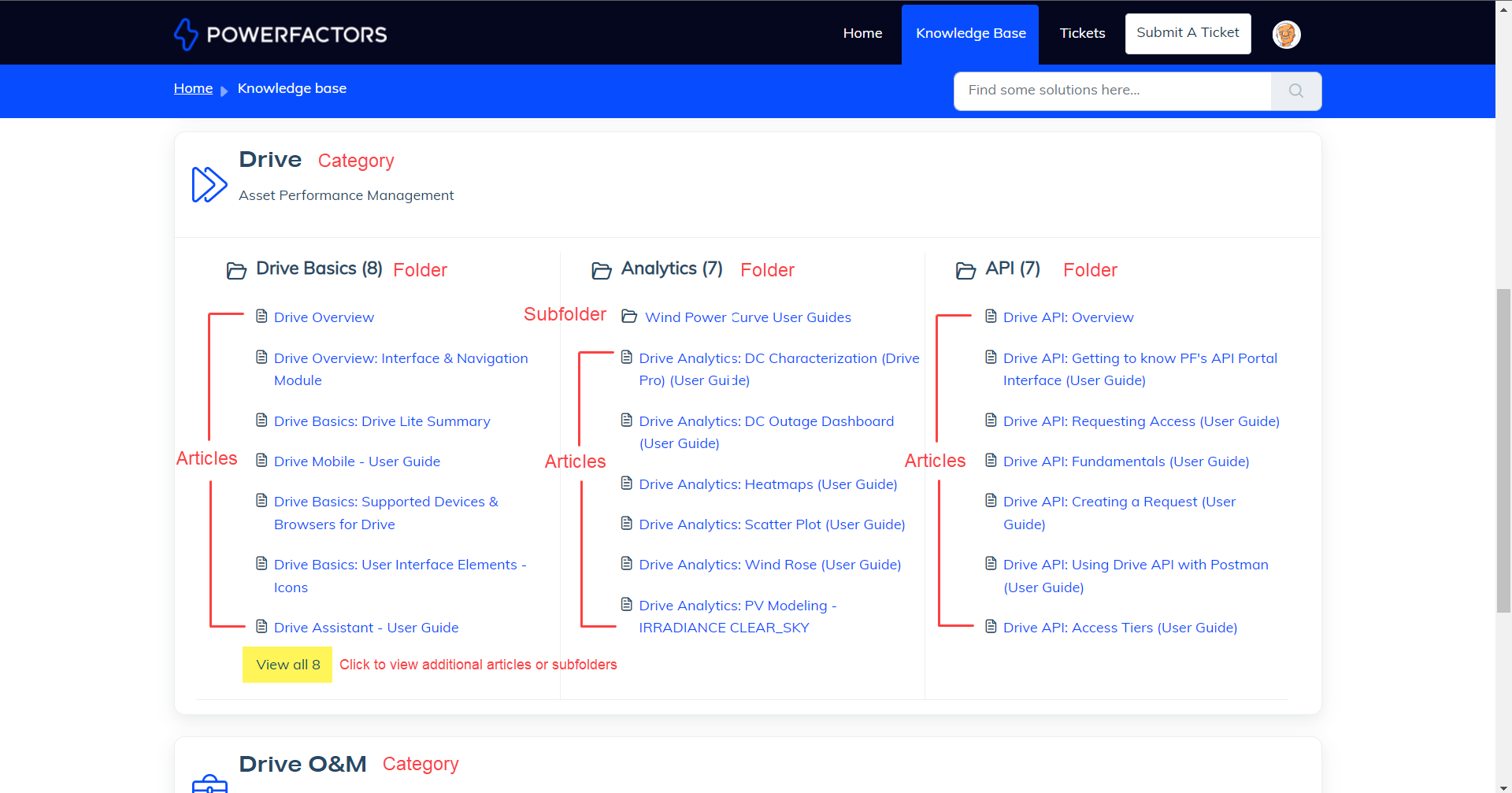The image size is (1512, 793).
Task: Click the Submit A Ticket button
Action: 1188,34
